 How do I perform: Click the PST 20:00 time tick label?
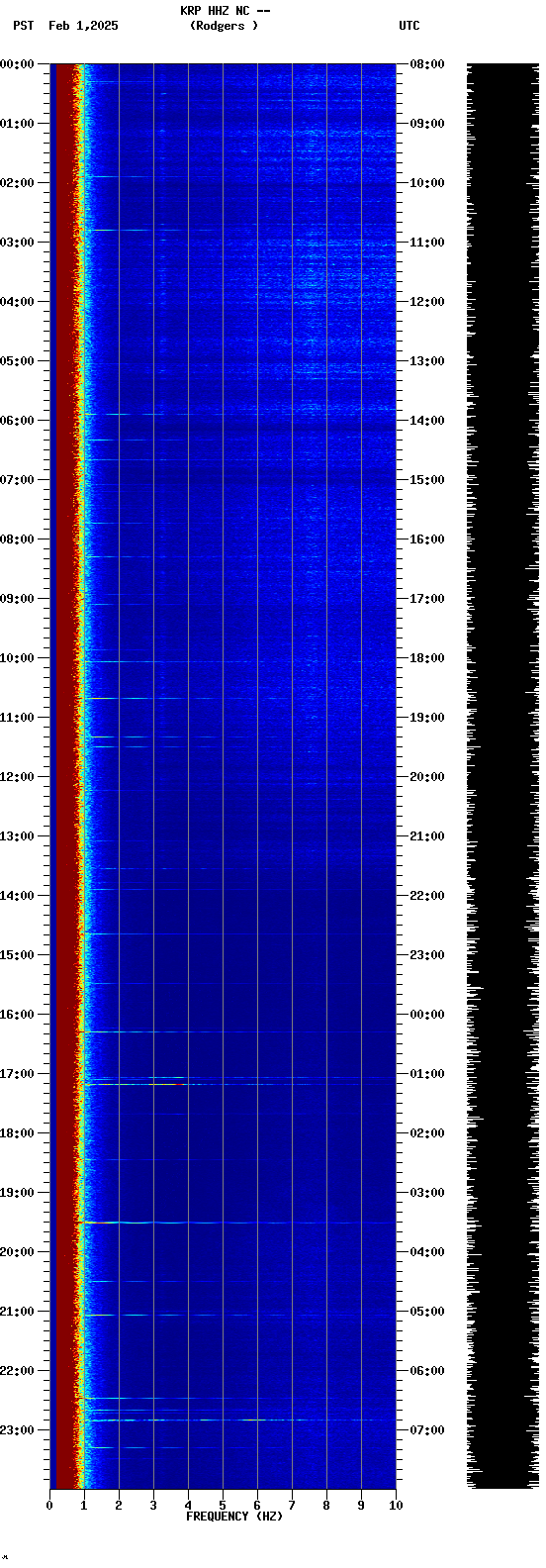pos(18,1252)
